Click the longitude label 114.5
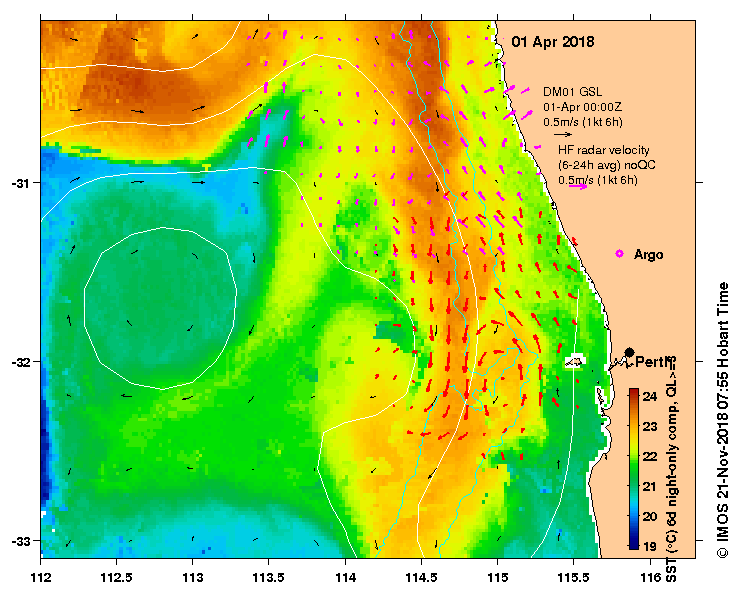 421,577
